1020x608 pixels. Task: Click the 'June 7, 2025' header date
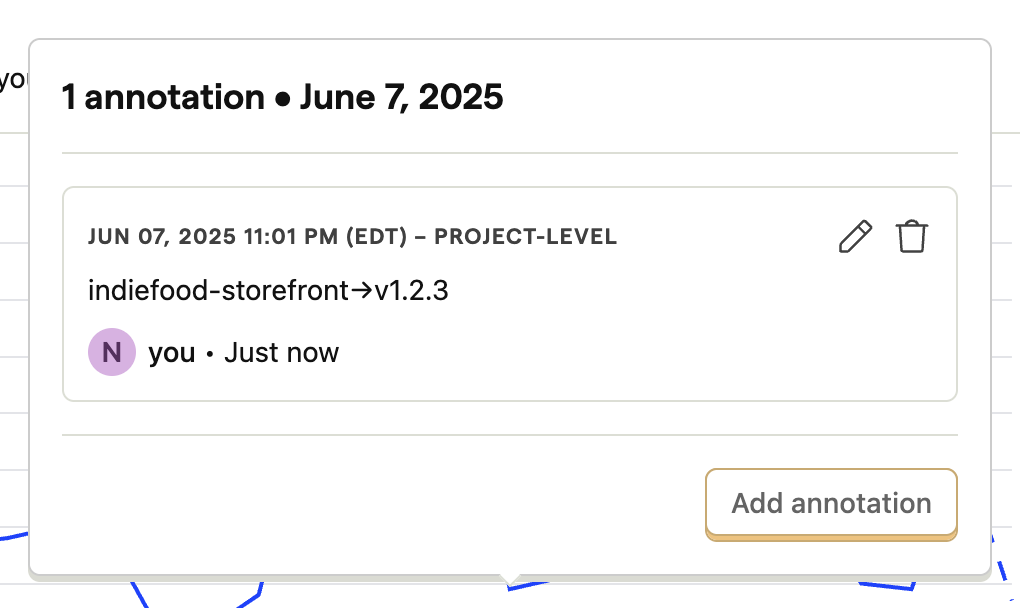(x=401, y=98)
